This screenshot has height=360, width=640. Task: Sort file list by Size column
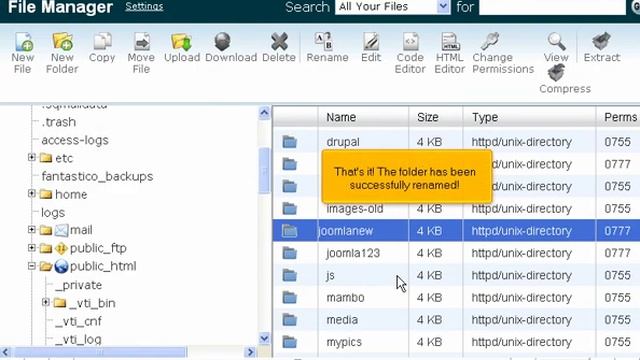coord(428,118)
